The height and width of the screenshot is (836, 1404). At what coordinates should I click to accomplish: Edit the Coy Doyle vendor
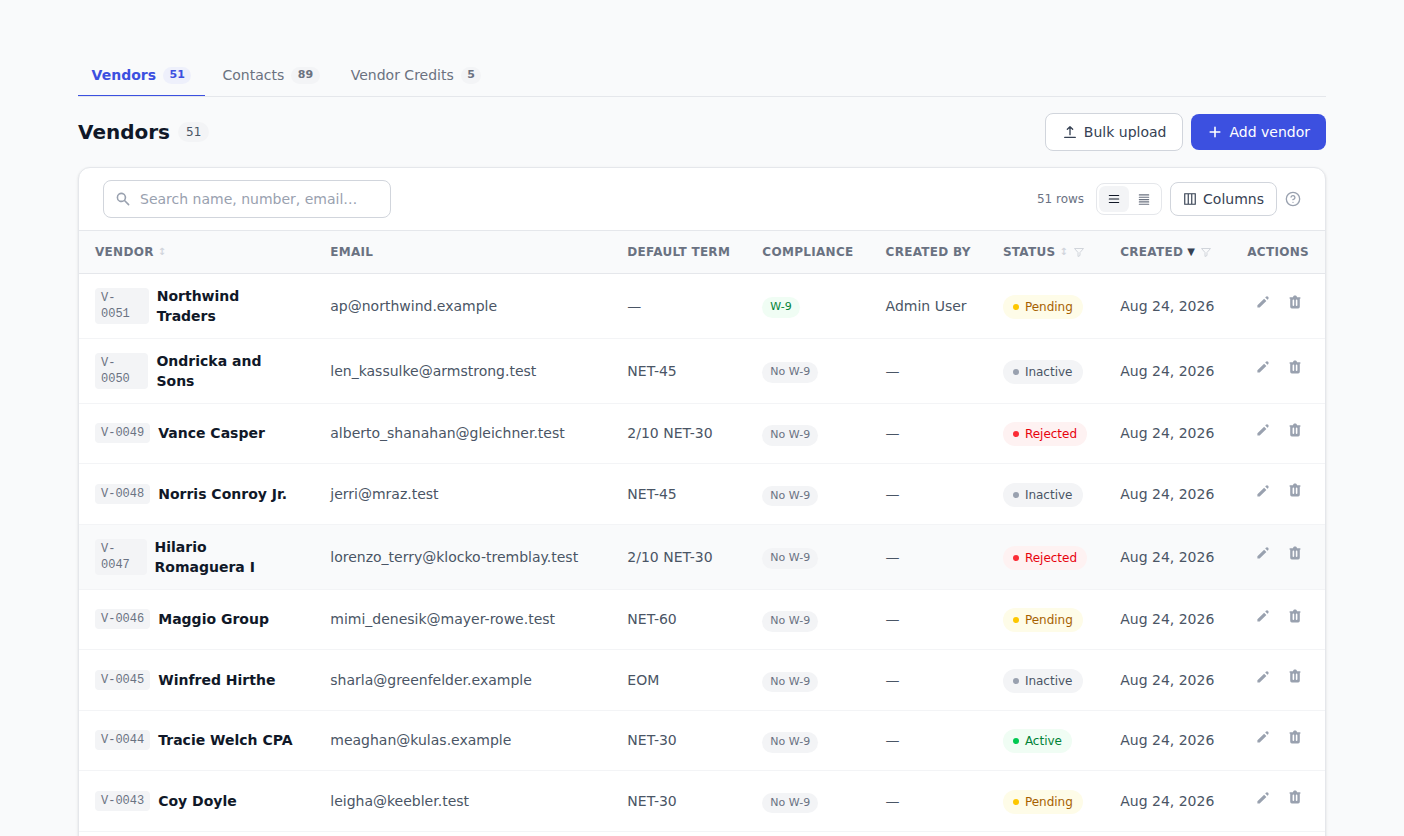(x=1263, y=797)
